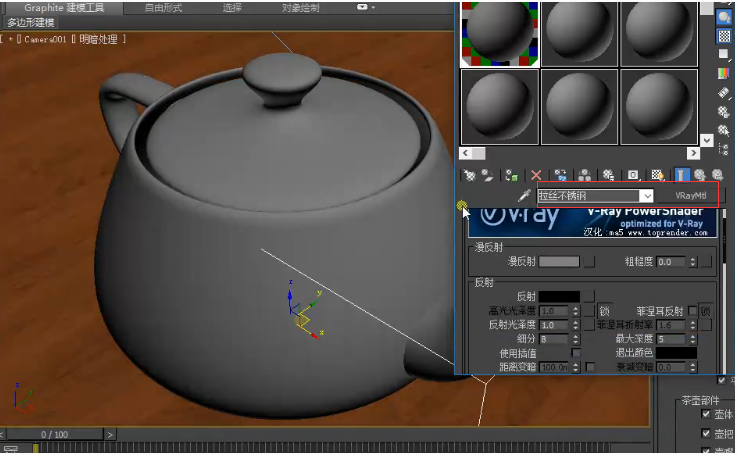The width and height of the screenshot is (737, 455).
Task: Click the 高光光泽度 map slot button
Action: (589, 311)
